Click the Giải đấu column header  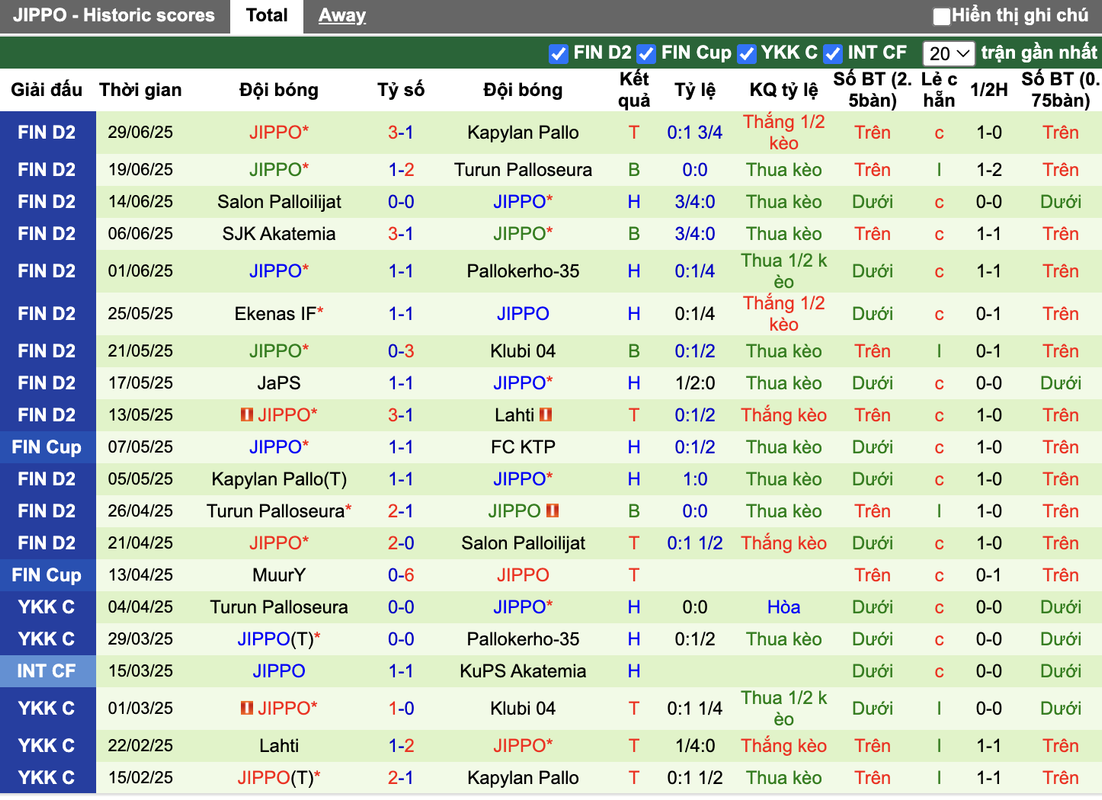46,90
